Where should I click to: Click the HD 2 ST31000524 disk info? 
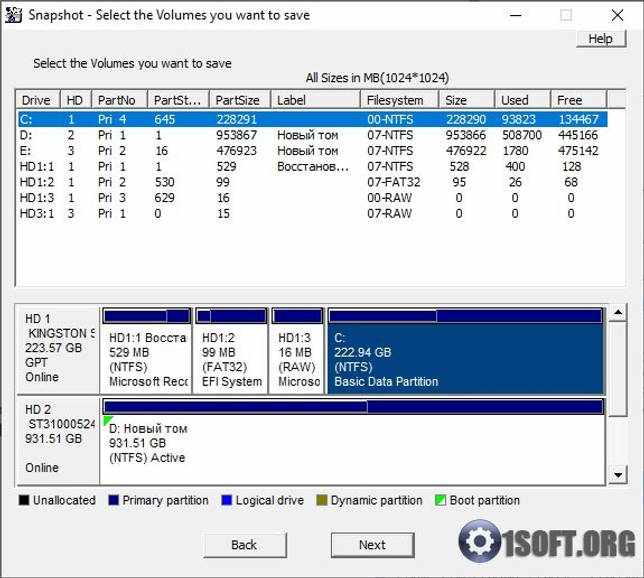[58, 439]
